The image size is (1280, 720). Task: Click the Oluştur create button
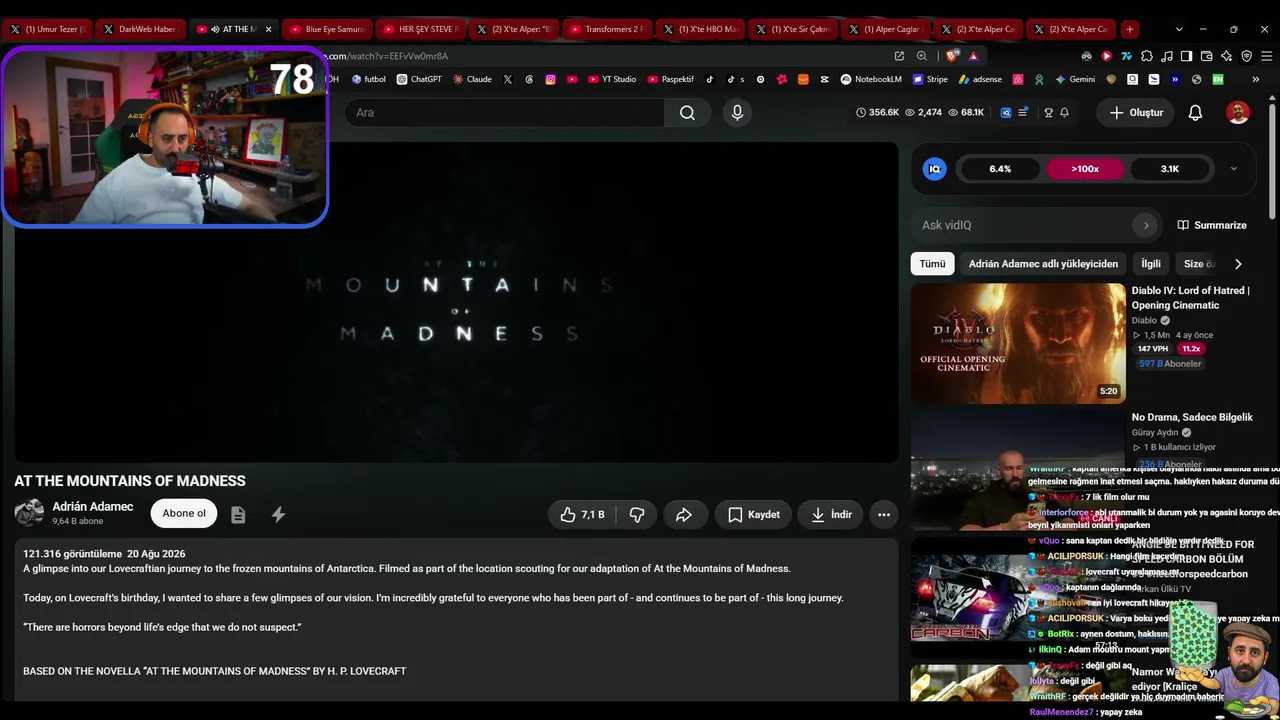point(1135,113)
